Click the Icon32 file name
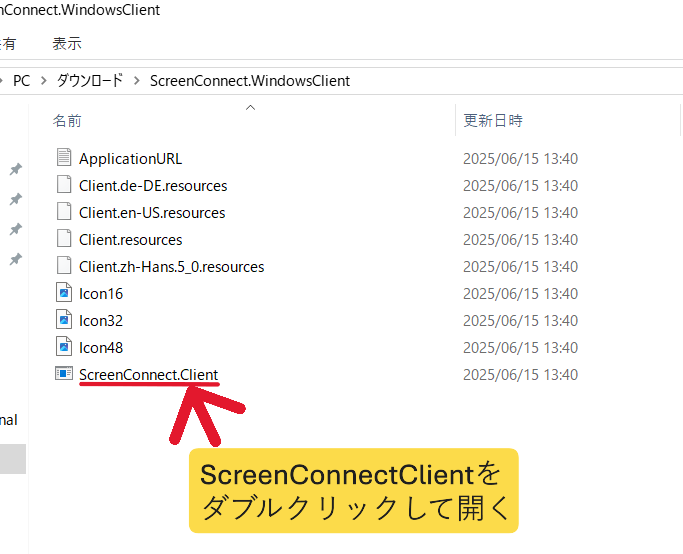The height and width of the screenshot is (554, 683). tap(101, 321)
